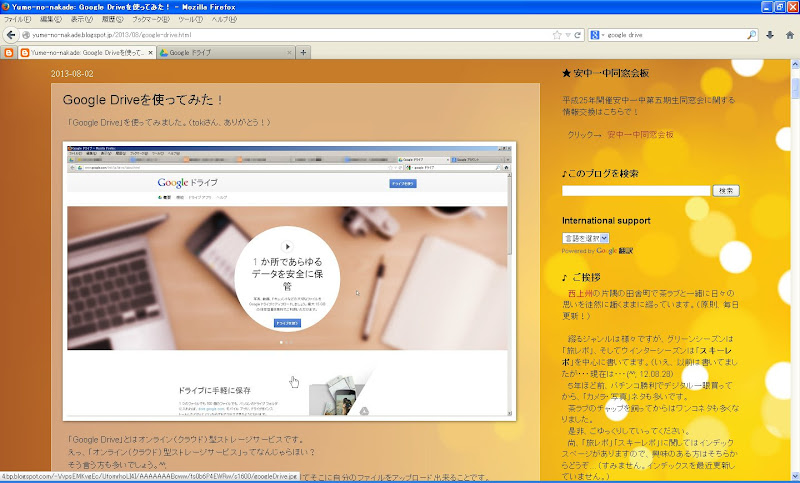Close the Yume-no-nakade blog tab

pos(151,53)
